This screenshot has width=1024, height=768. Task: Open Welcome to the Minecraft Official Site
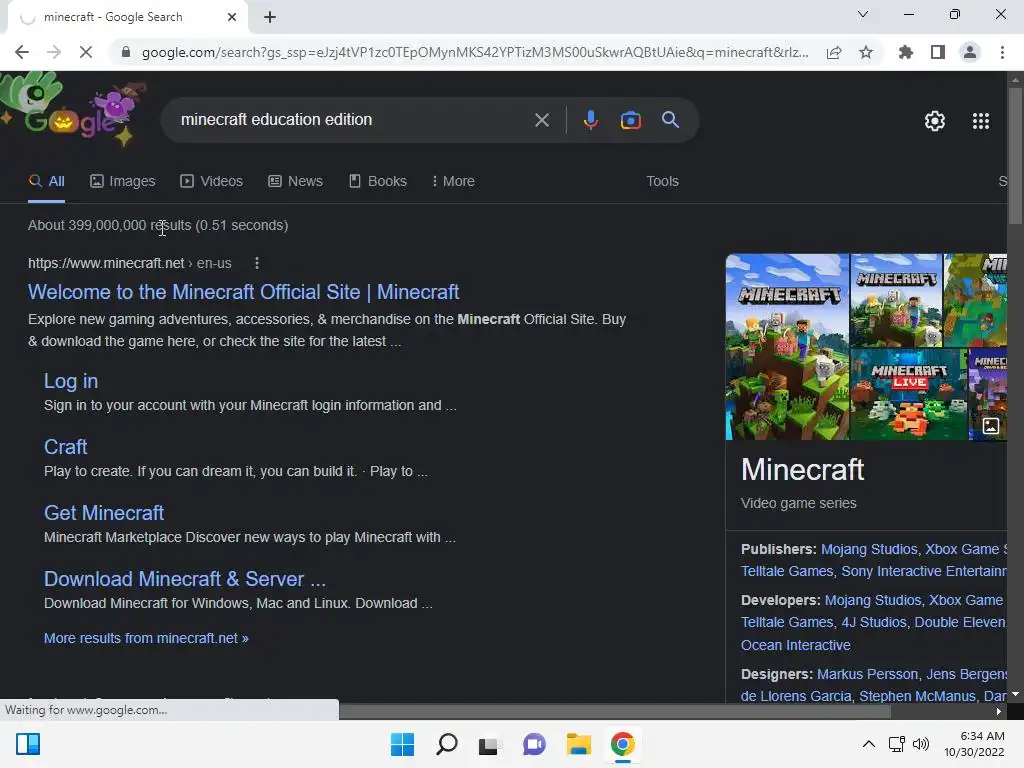click(x=244, y=292)
